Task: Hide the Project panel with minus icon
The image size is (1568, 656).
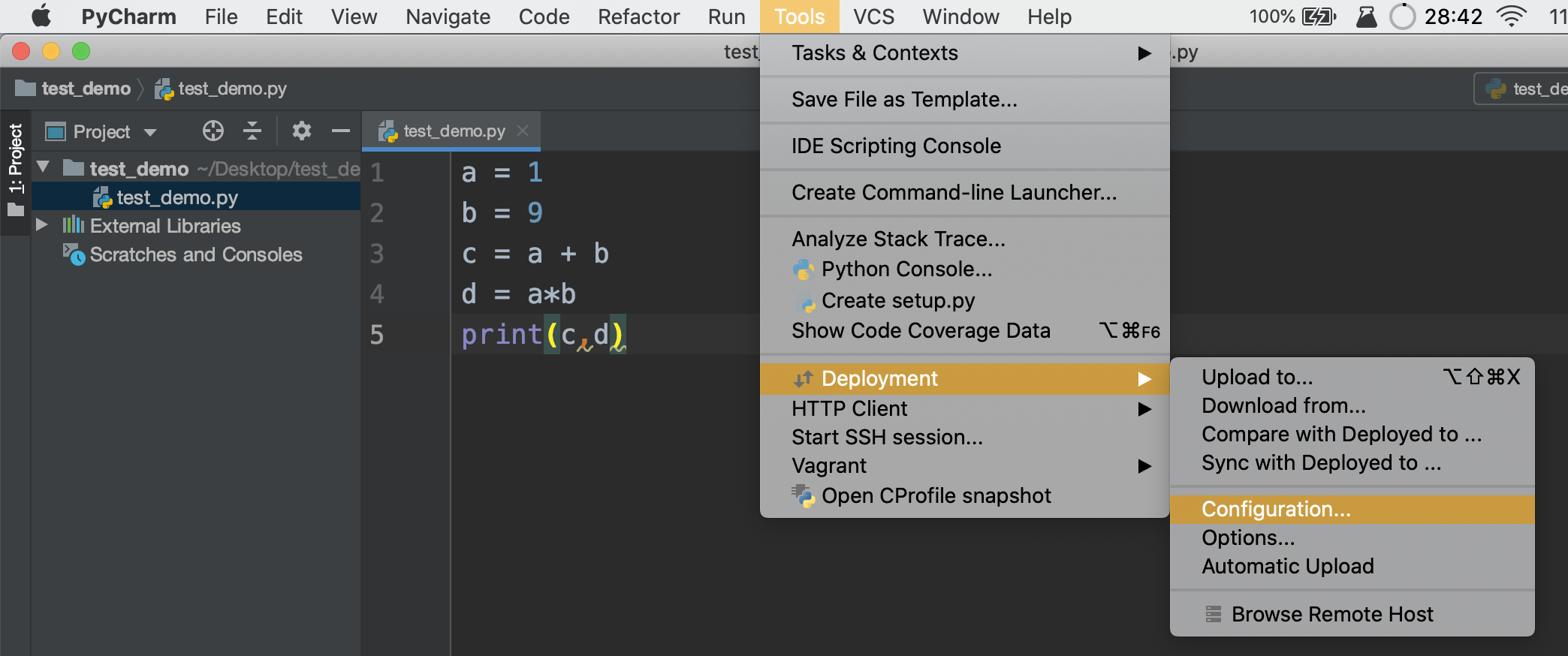Action: click(x=341, y=131)
